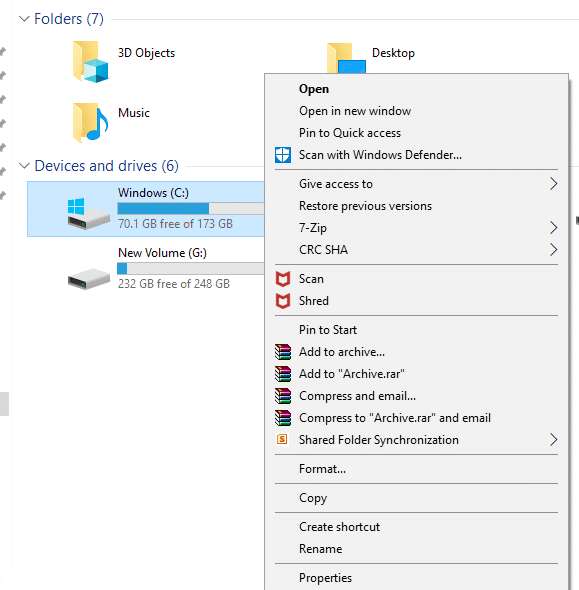
Task: Open the 7-Zip menu entry
Action: pyautogui.click(x=416, y=228)
